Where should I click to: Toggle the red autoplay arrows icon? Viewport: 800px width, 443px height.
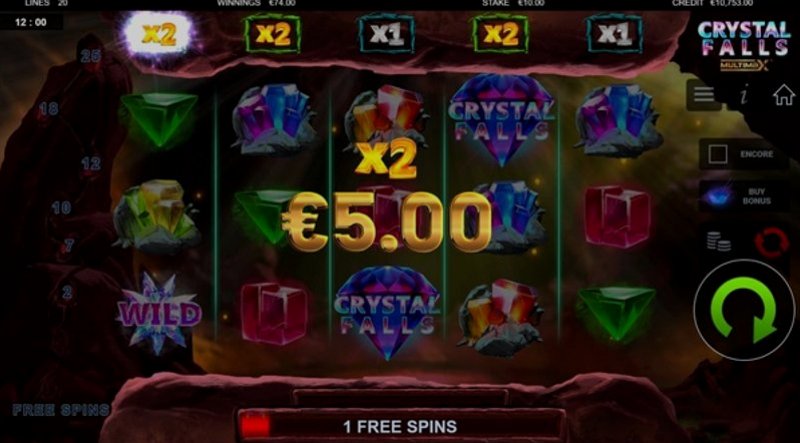click(x=771, y=242)
